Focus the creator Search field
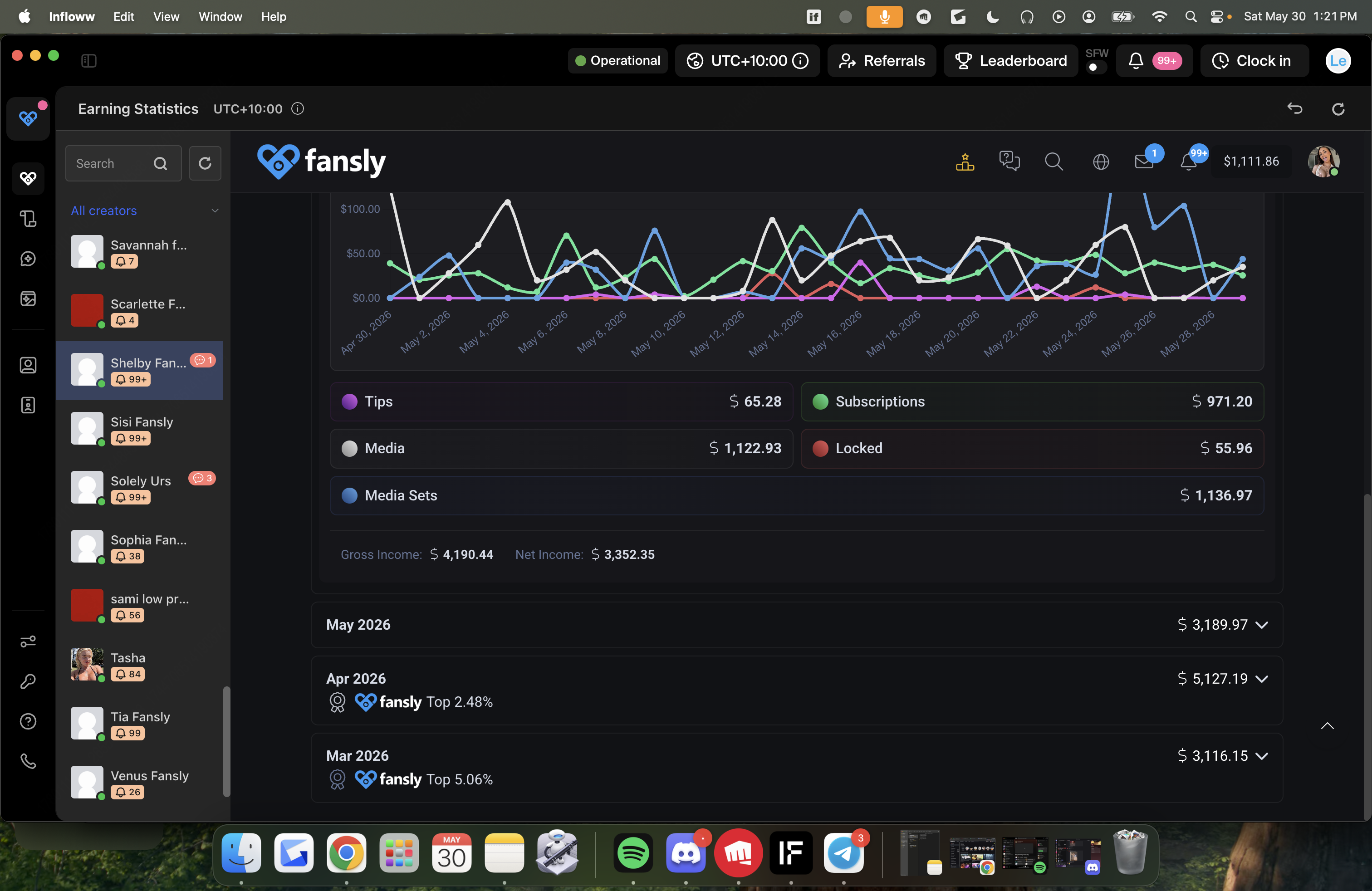The height and width of the screenshot is (891, 1372). coord(123,164)
